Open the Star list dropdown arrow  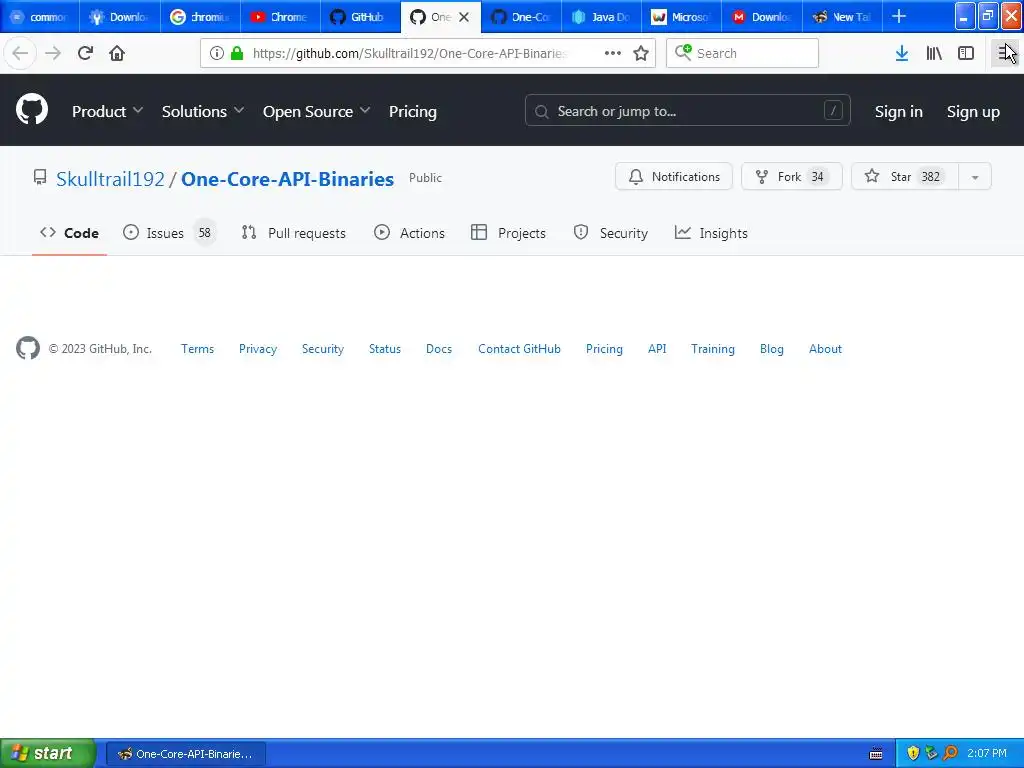[975, 176]
